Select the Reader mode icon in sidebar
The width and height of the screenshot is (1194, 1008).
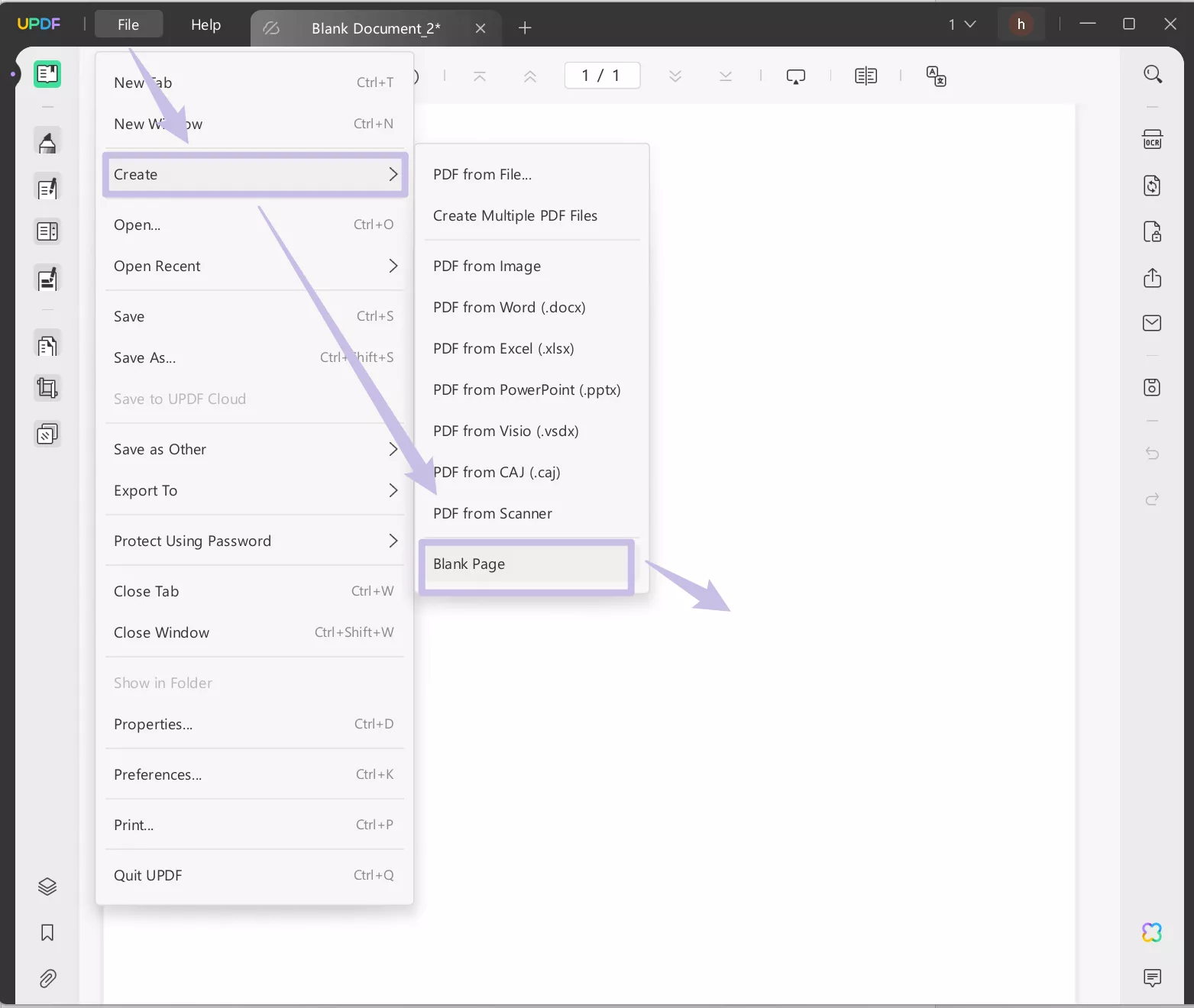pyautogui.click(x=47, y=74)
